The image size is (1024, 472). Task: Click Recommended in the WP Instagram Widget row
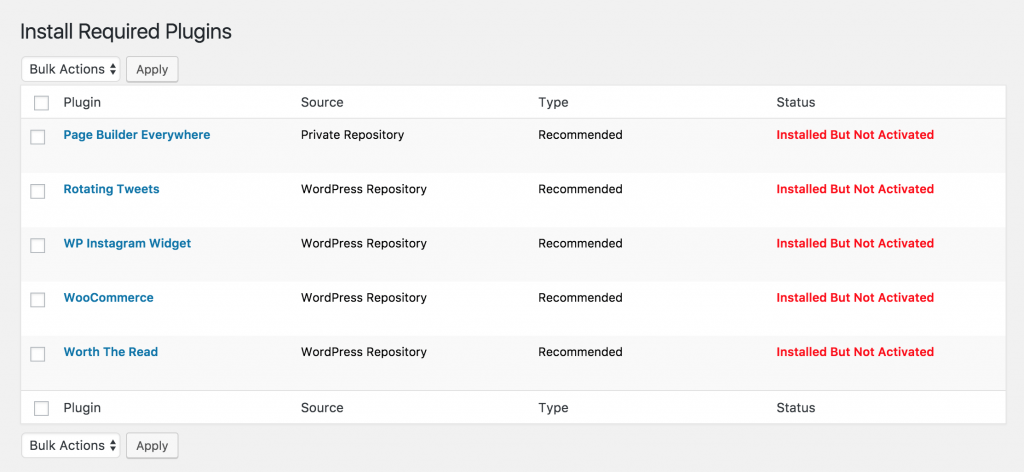click(x=581, y=244)
